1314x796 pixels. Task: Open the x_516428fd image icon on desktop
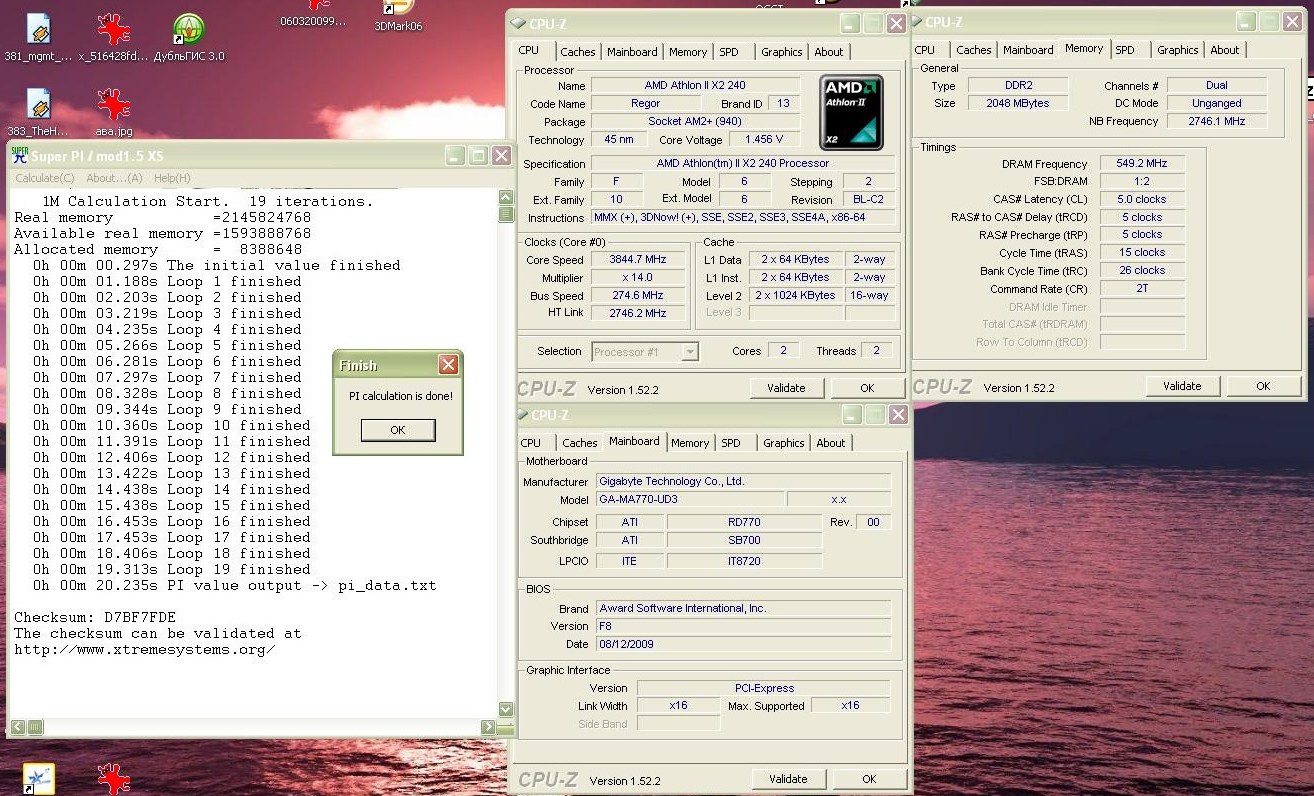[113, 29]
